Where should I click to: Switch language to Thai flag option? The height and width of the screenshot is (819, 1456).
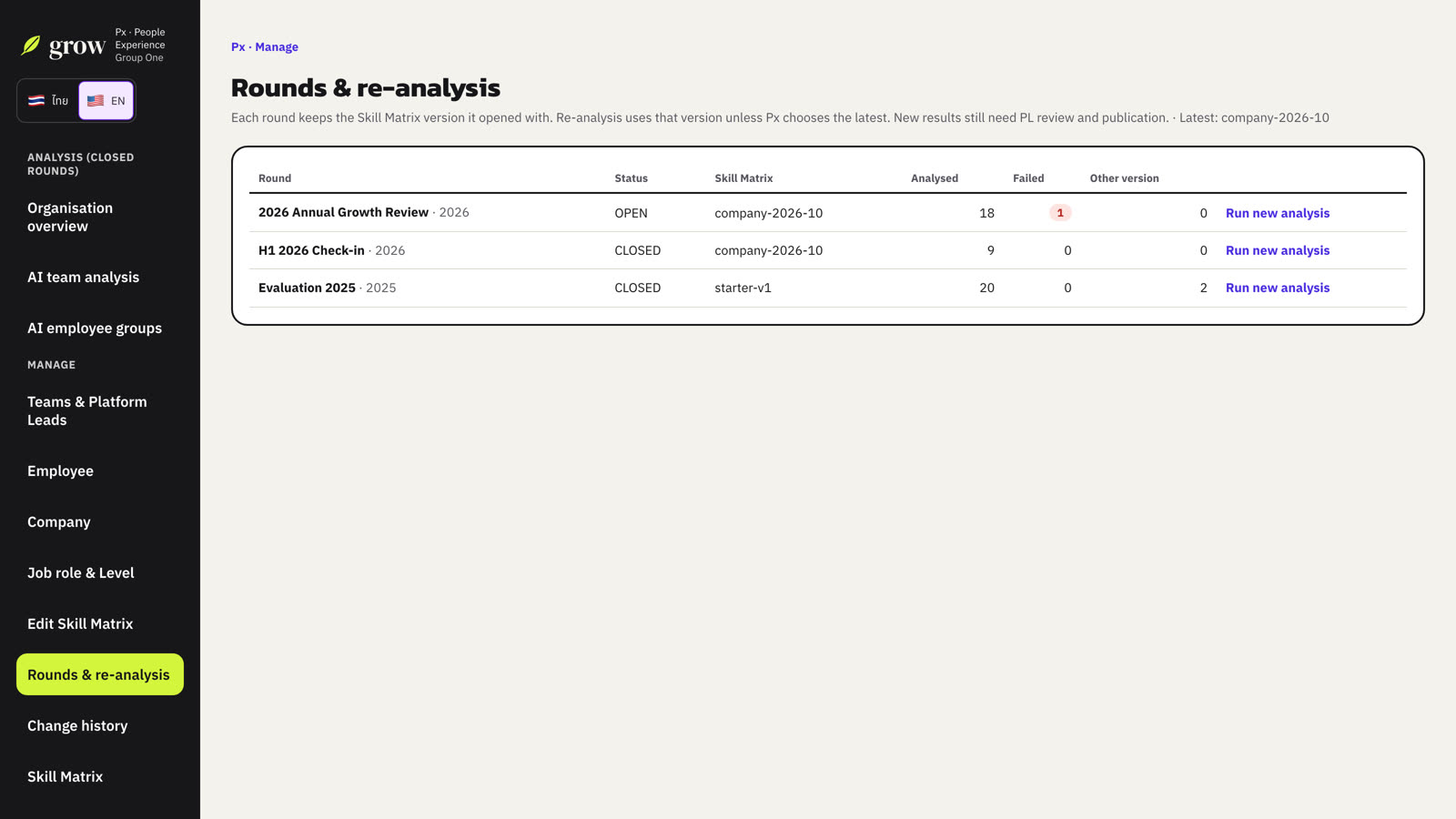tap(48, 101)
